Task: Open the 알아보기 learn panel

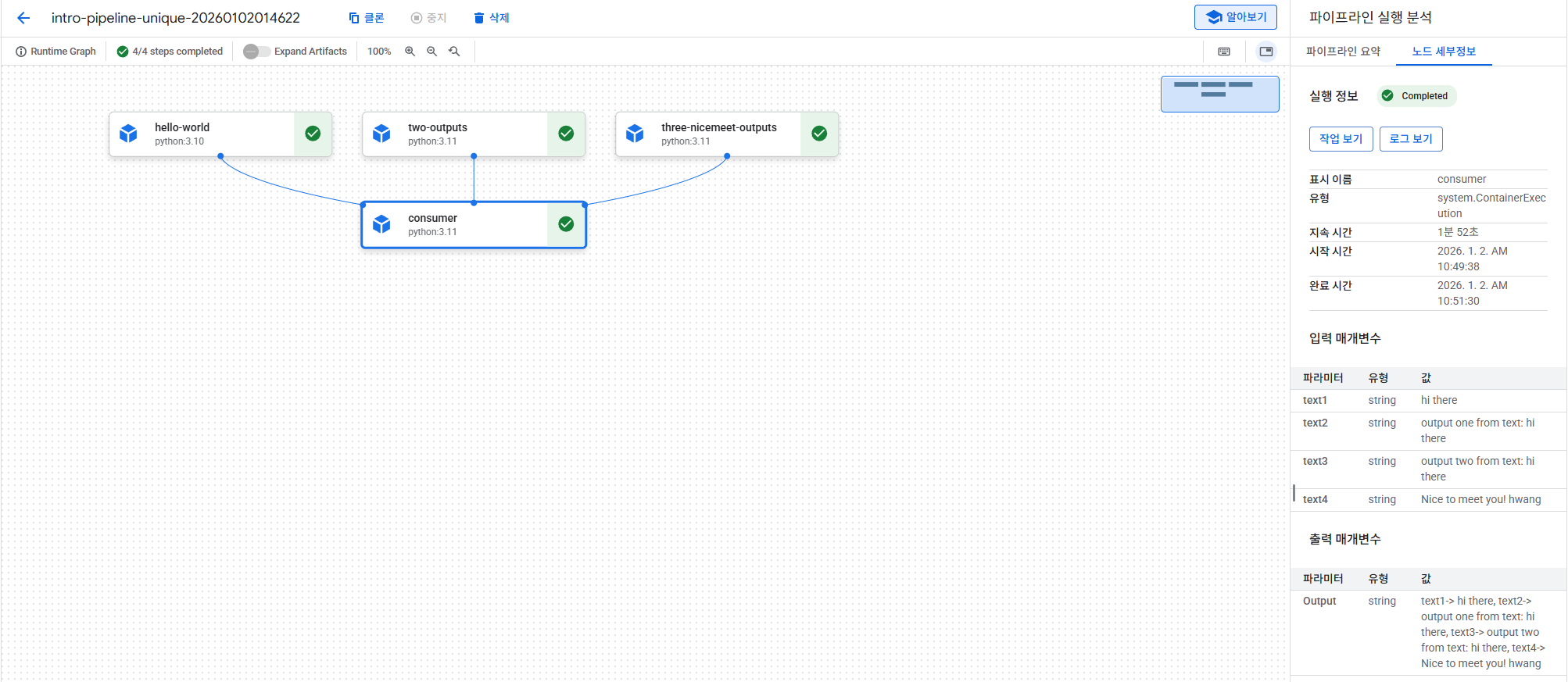Action: 1235,17
